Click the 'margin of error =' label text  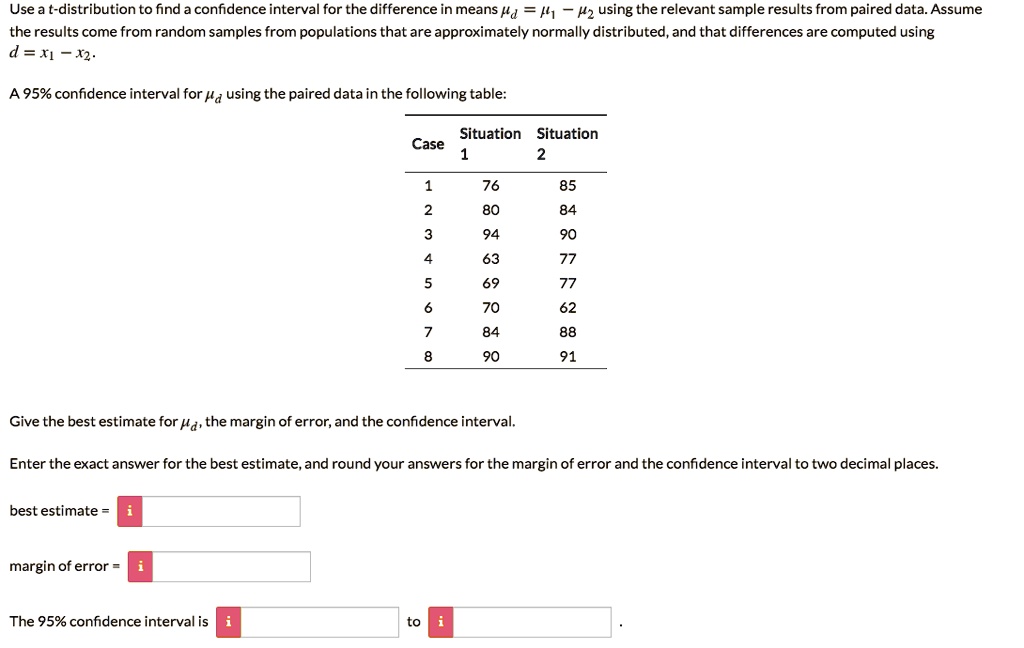pos(63,565)
